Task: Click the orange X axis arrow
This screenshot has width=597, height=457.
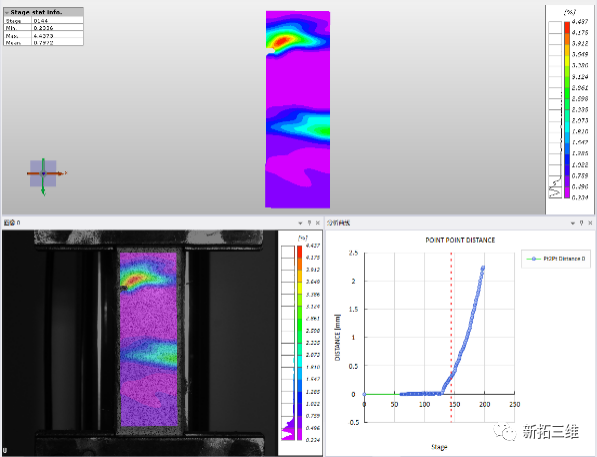Action: click(56, 173)
